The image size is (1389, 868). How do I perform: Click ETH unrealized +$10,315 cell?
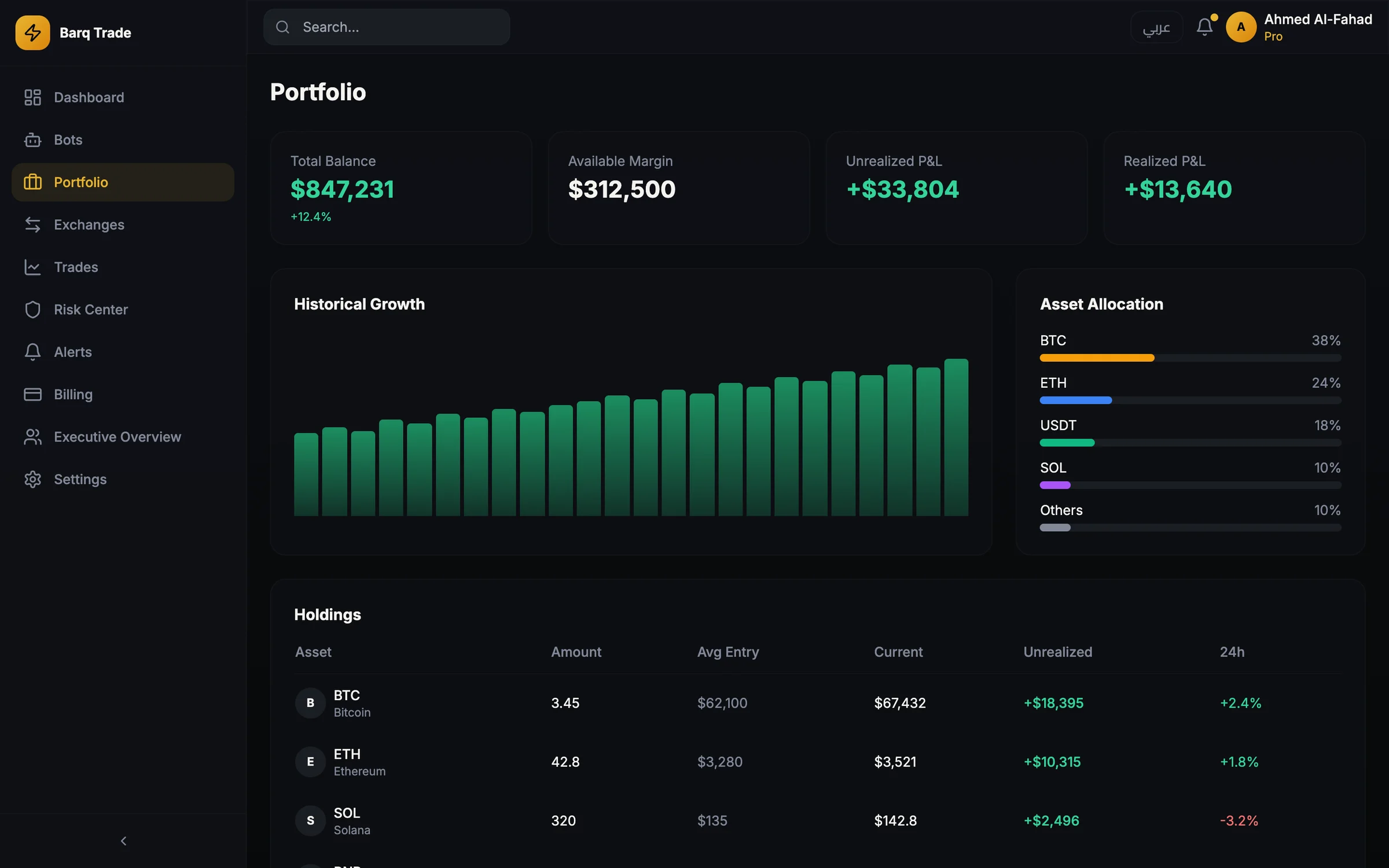pos(1052,762)
